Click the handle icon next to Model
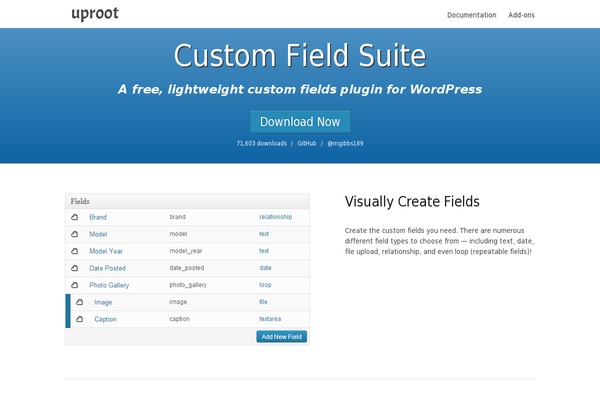This screenshot has height=400, width=600. [75, 234]
